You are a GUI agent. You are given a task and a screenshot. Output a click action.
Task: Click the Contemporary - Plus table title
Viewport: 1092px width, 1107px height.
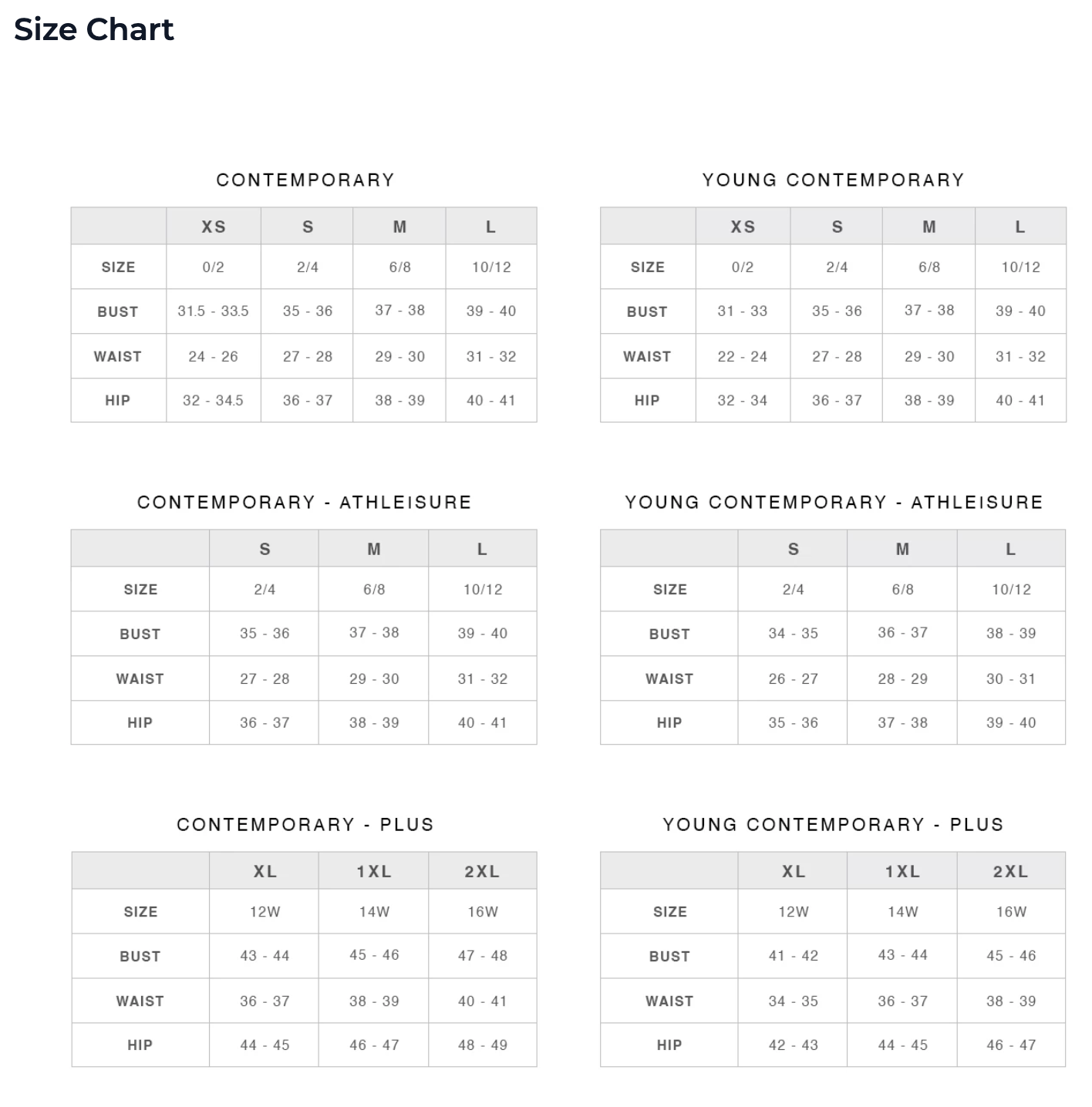pos(305,824)
